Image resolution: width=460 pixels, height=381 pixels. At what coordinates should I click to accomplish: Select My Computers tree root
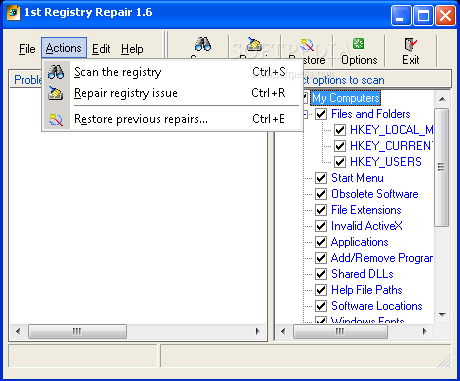point(346,98)
